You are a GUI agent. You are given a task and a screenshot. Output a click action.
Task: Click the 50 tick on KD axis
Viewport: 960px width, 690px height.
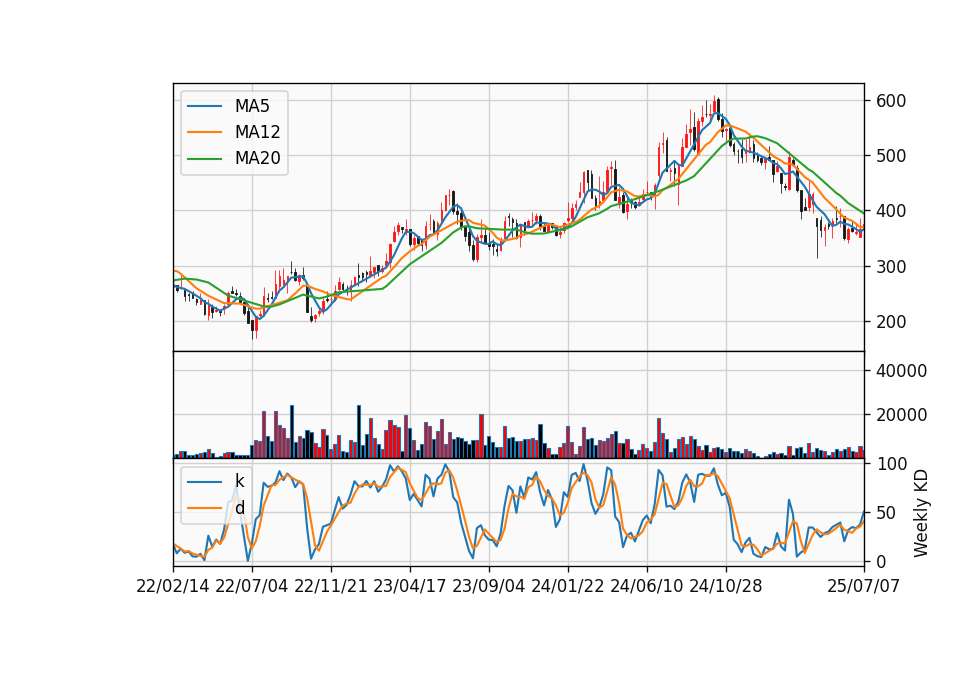point(886,513)
